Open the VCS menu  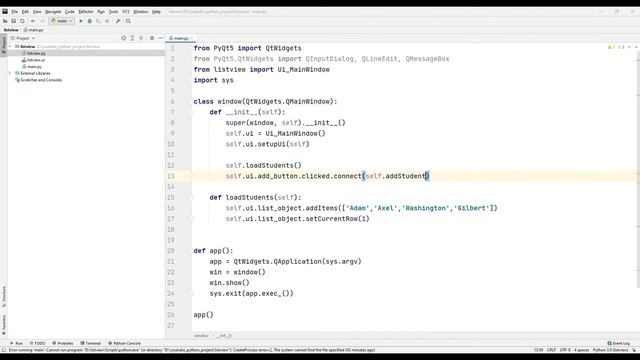pos(126,12)
